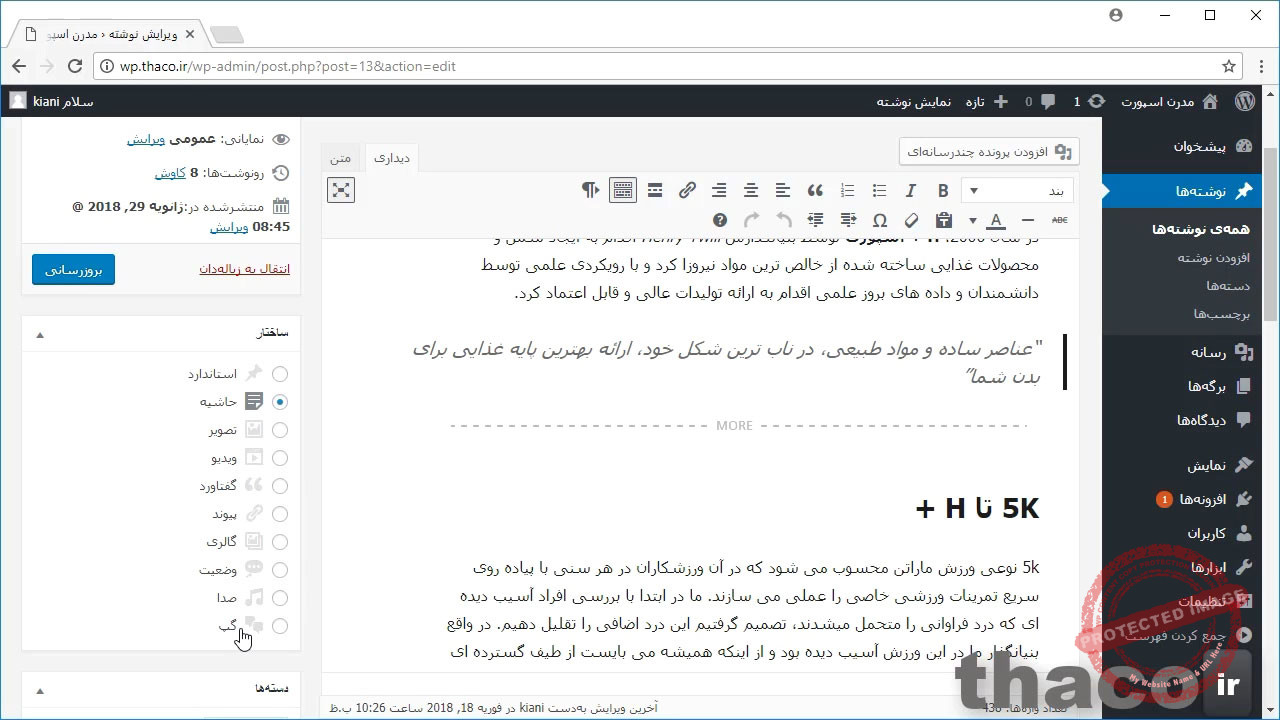Click the insert link icon
This screenshot has width=1280, height=720.
[687, 190]
